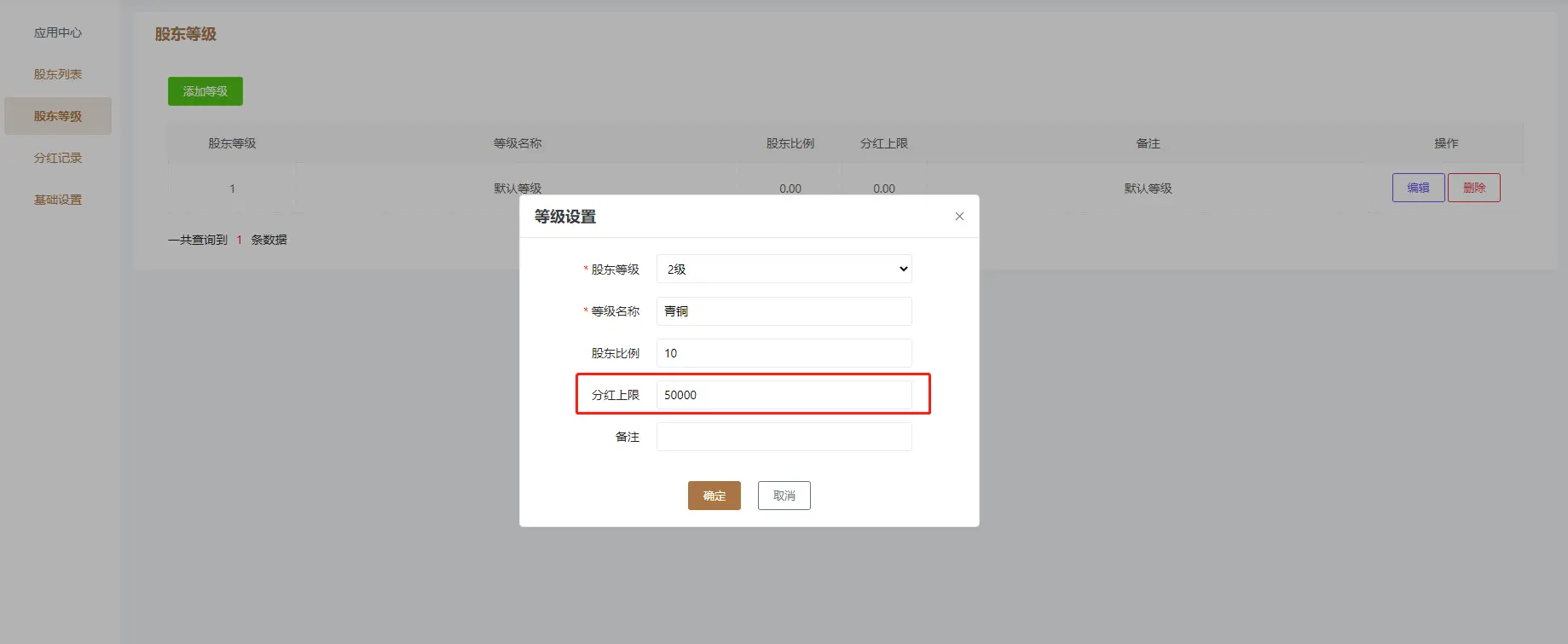Click the empty 备注 input field
Image resolution: width=1568 pixels, height=644 pixels.
coord(784,437)
